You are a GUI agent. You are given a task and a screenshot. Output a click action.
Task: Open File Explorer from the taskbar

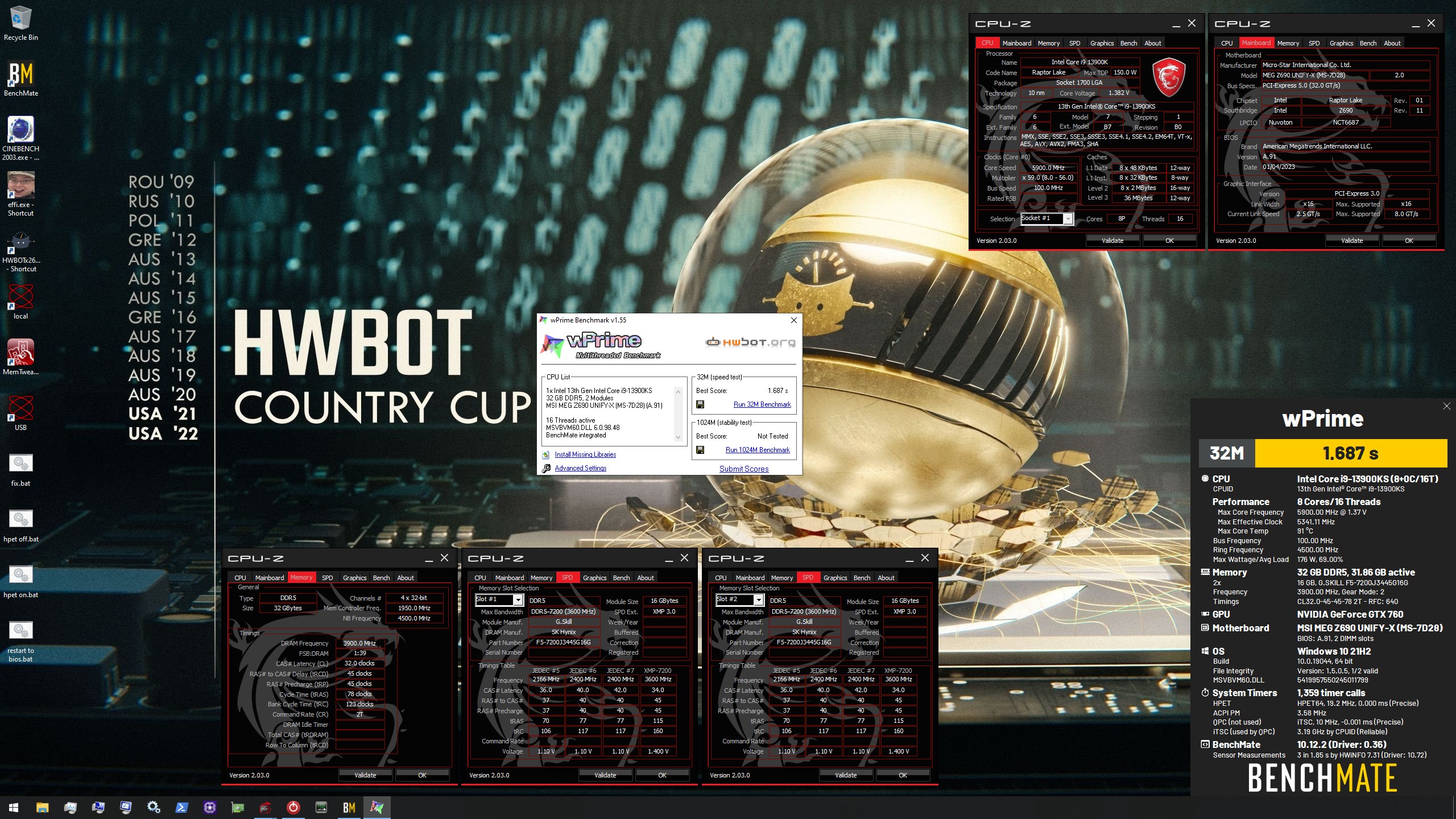pos(42,807)
